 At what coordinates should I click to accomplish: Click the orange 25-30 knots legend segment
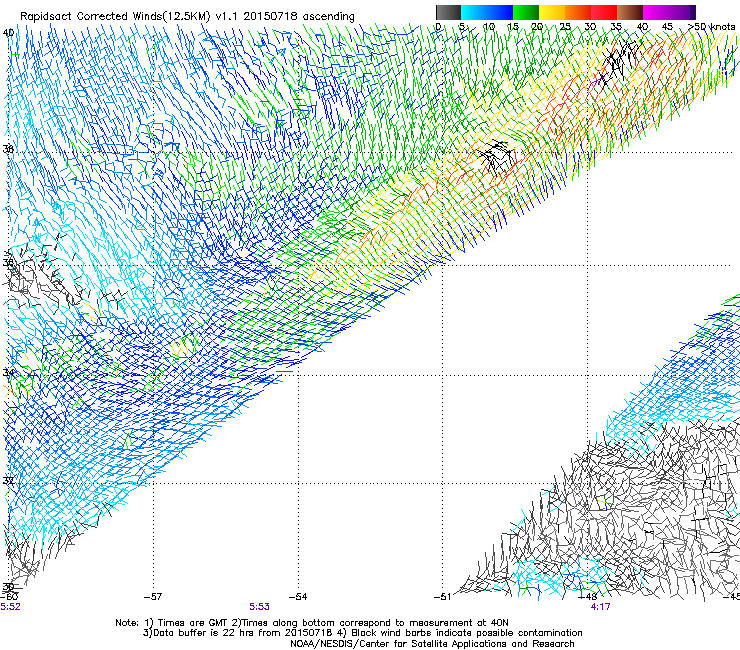click(578, 12)
